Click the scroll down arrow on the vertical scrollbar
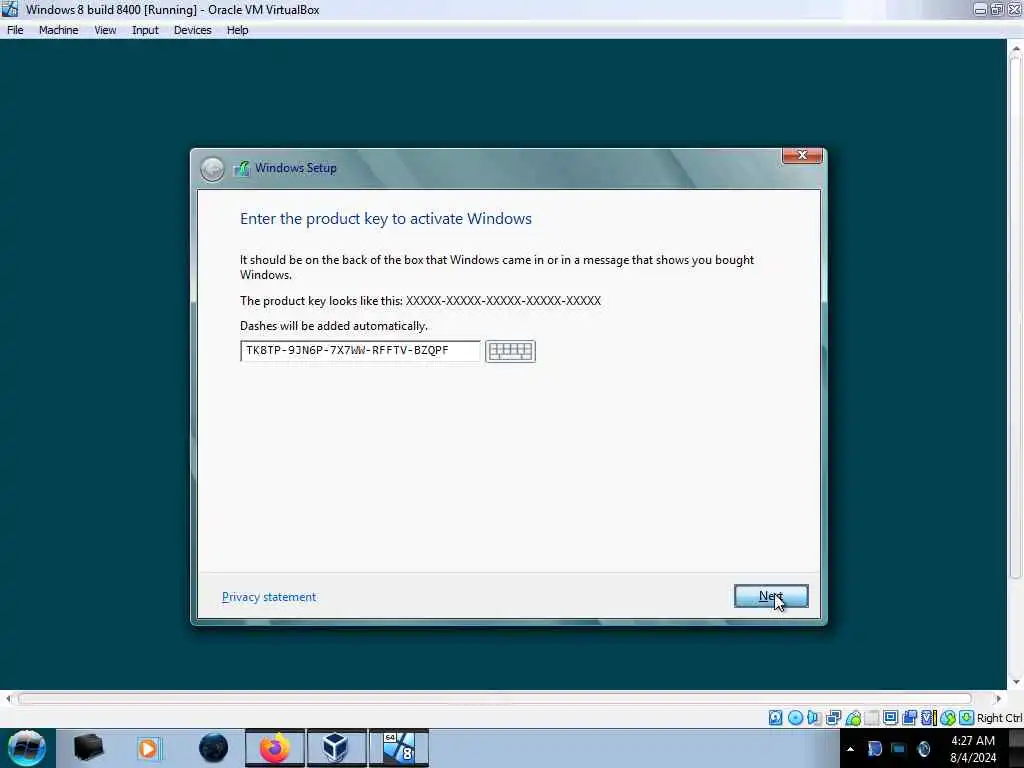The height and width of the screenshot is (768, 1024). click(x=1015, y=682)
